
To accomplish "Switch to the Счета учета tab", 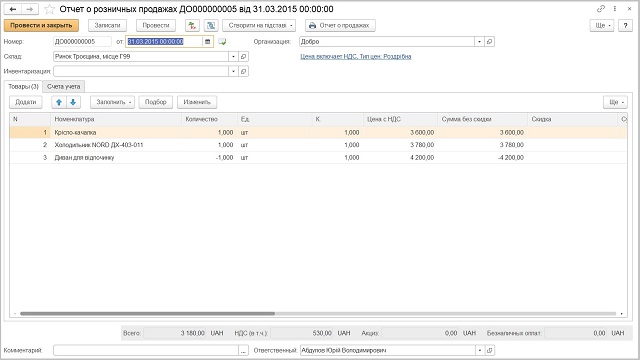I will [63, 87].
